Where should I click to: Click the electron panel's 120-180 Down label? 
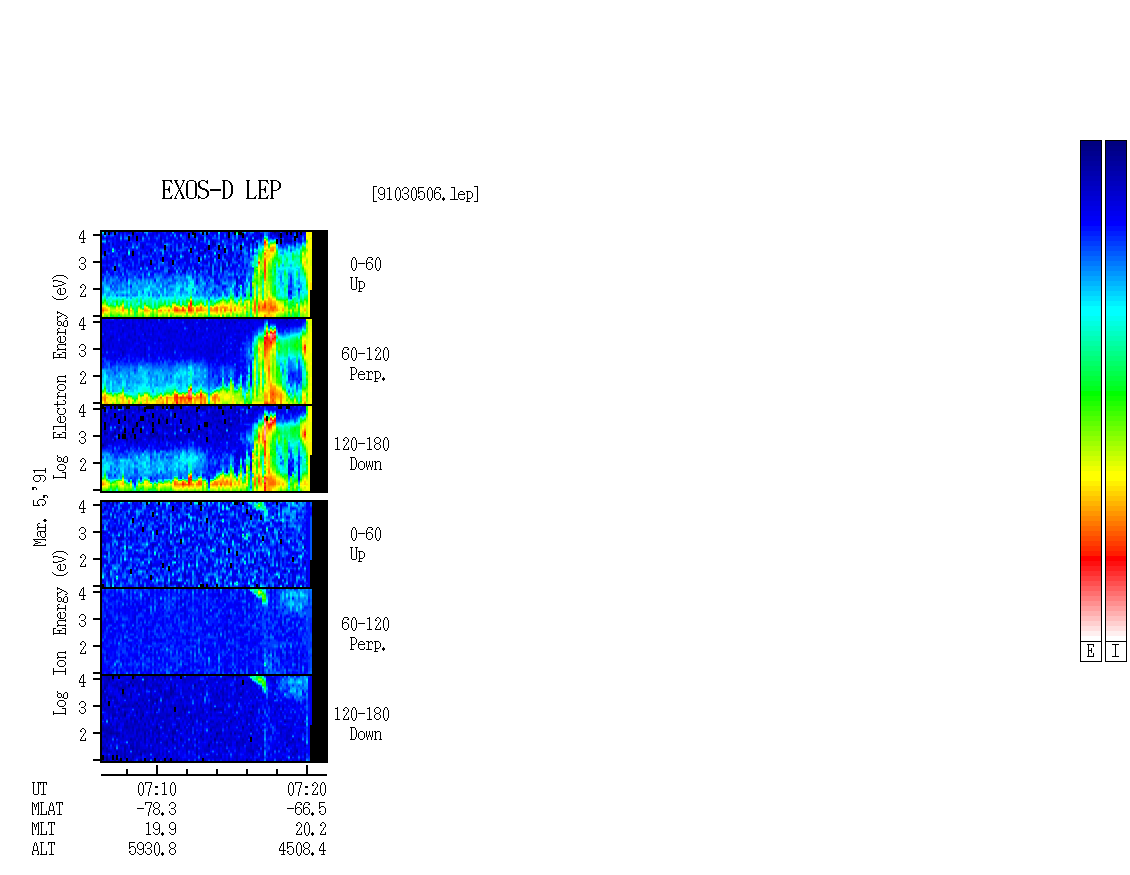362,454
